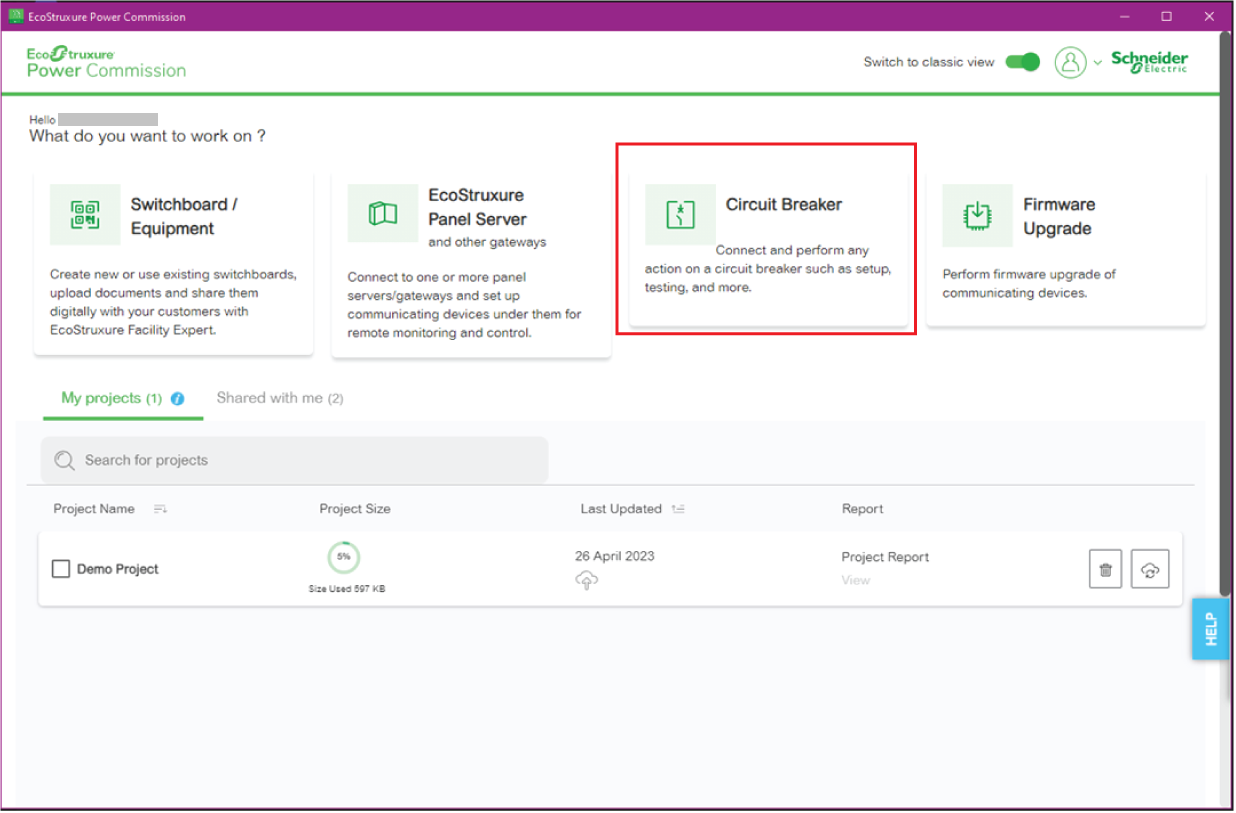Click the Switch to classic view label

pos(929,62)
